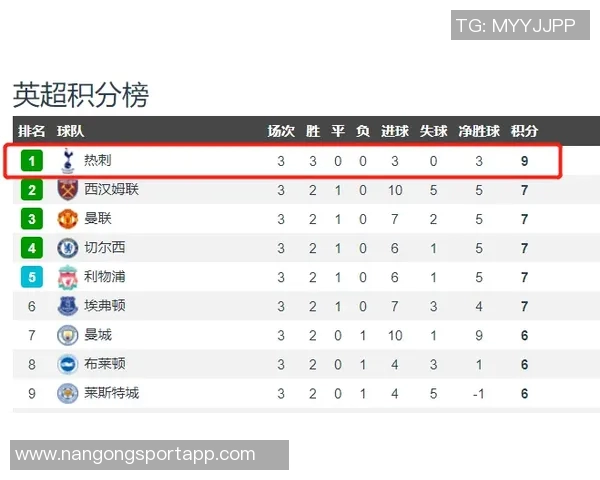Click the Chelsea (切尔西) club crest
The width and height of the screenshot is (600, 480).
pyautogui.click(x=67, y=248)
